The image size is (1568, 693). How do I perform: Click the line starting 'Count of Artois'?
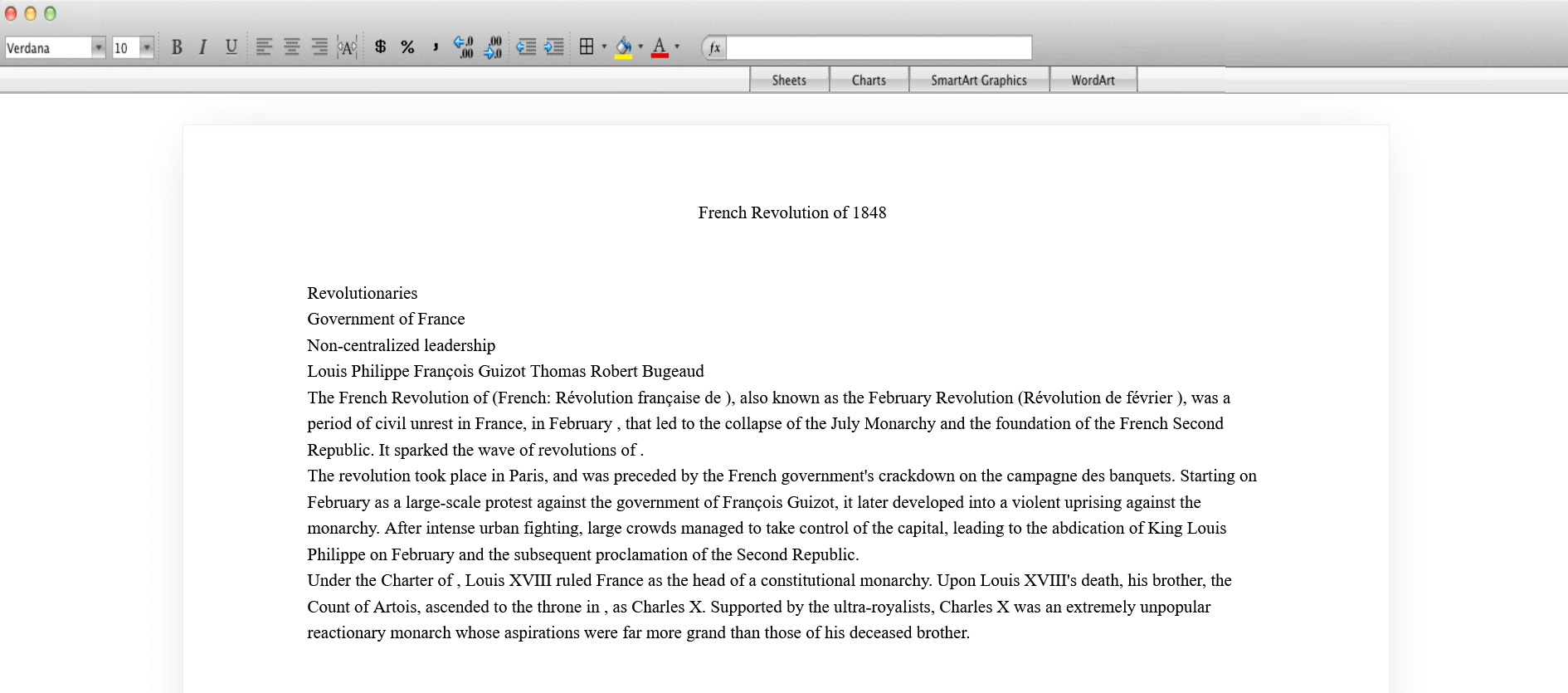759,607
